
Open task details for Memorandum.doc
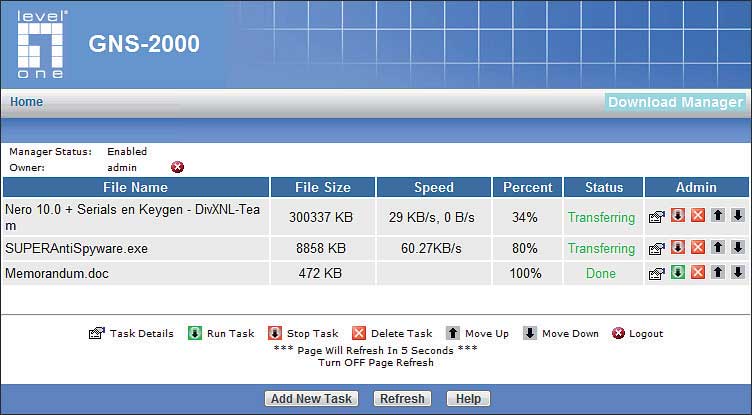pyautogui.click(x=657, y=273)
